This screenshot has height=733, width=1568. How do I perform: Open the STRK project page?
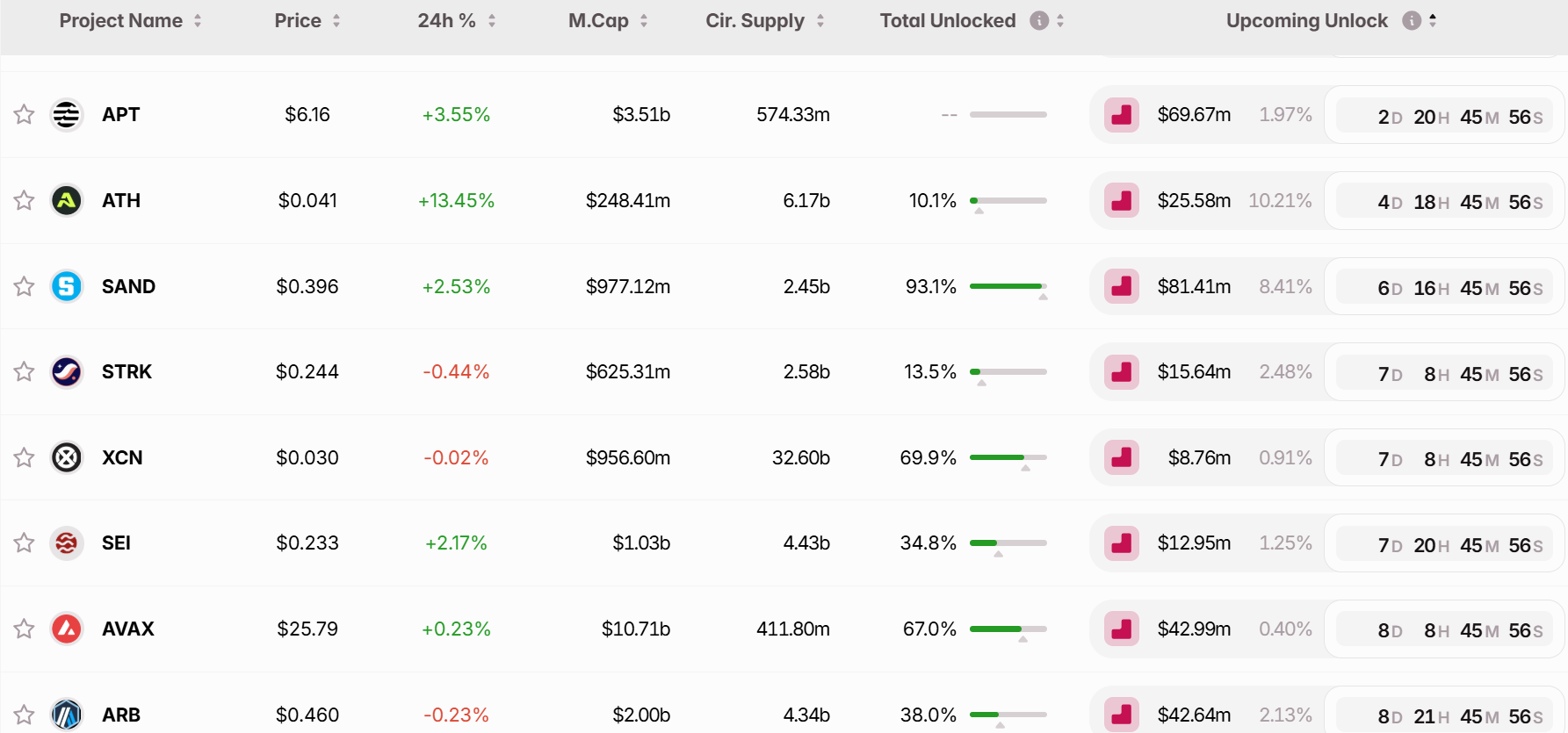[127, 372]
